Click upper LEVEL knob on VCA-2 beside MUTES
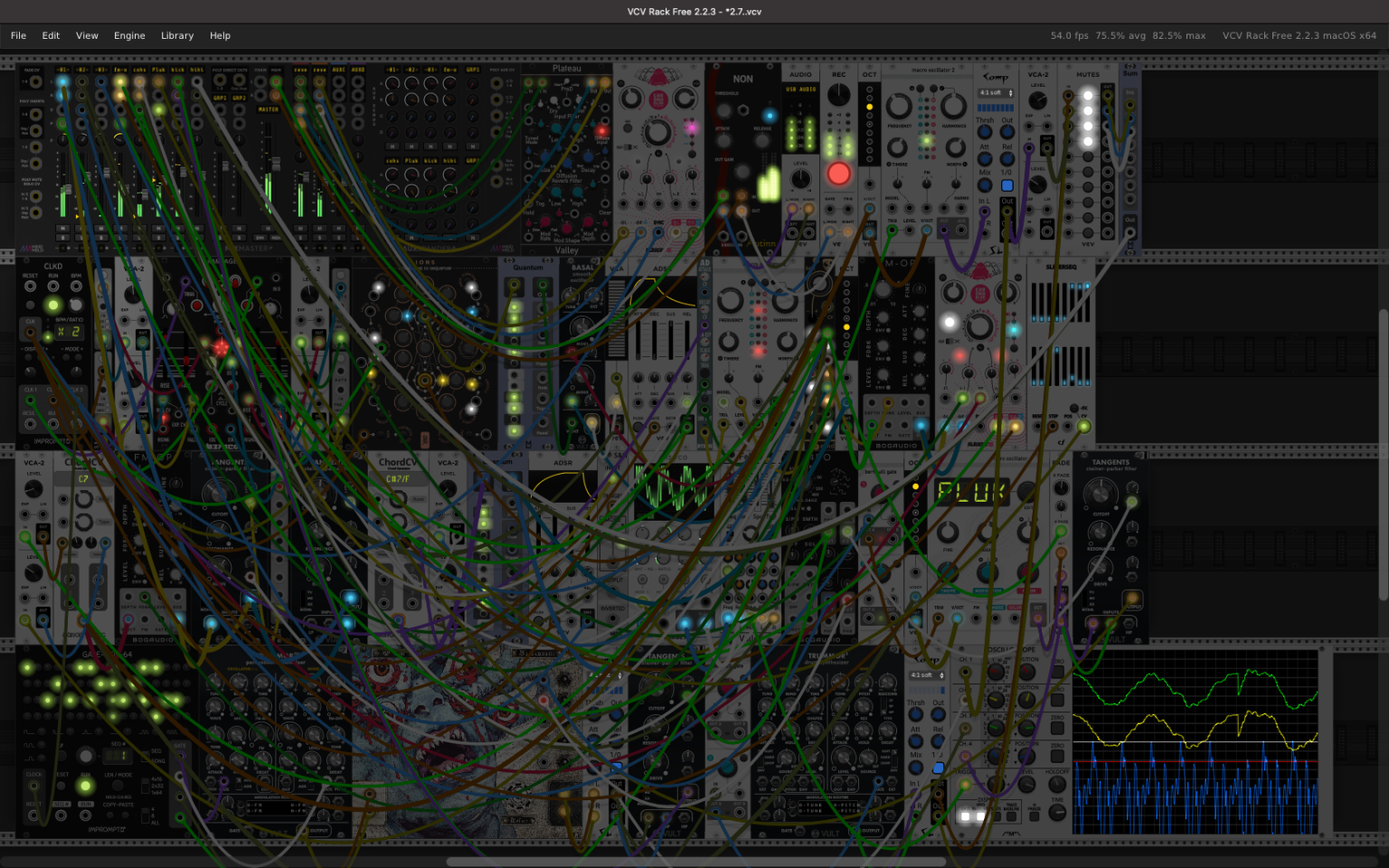1389x868 pixels. 1038,100
